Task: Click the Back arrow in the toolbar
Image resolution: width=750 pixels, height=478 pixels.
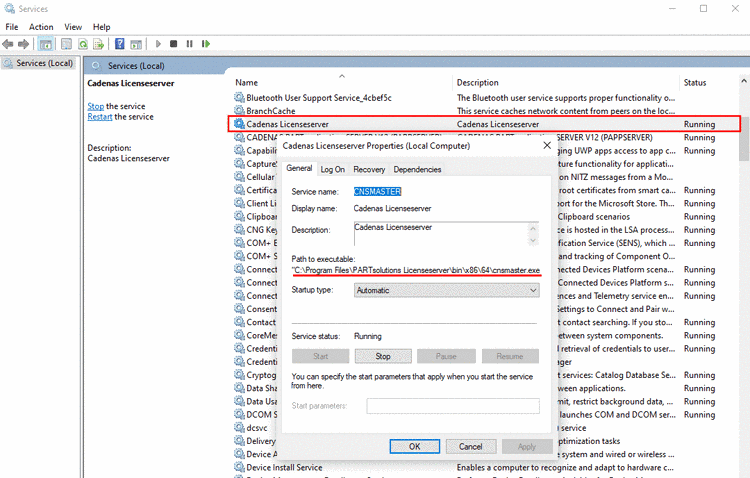Action: click(x=8, y=44)
